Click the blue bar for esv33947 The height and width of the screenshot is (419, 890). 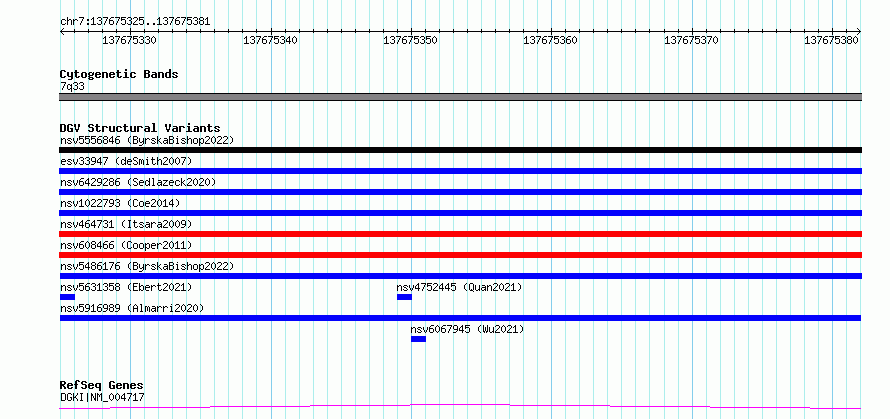click(460, 171)
